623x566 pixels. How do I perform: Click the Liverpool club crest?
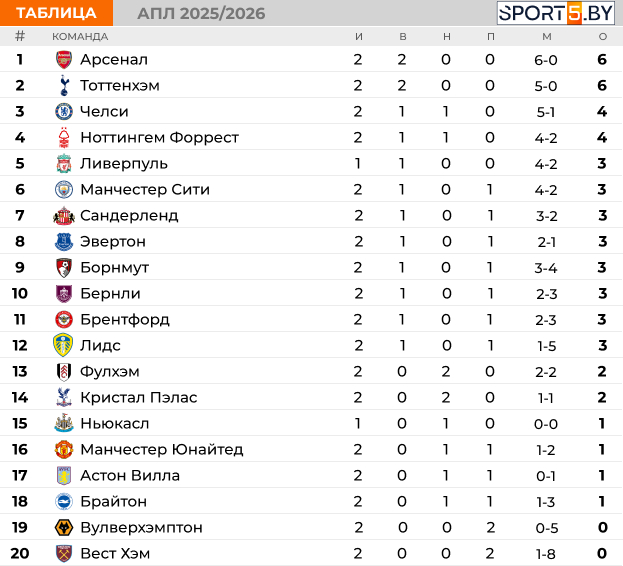click(64, 164)
